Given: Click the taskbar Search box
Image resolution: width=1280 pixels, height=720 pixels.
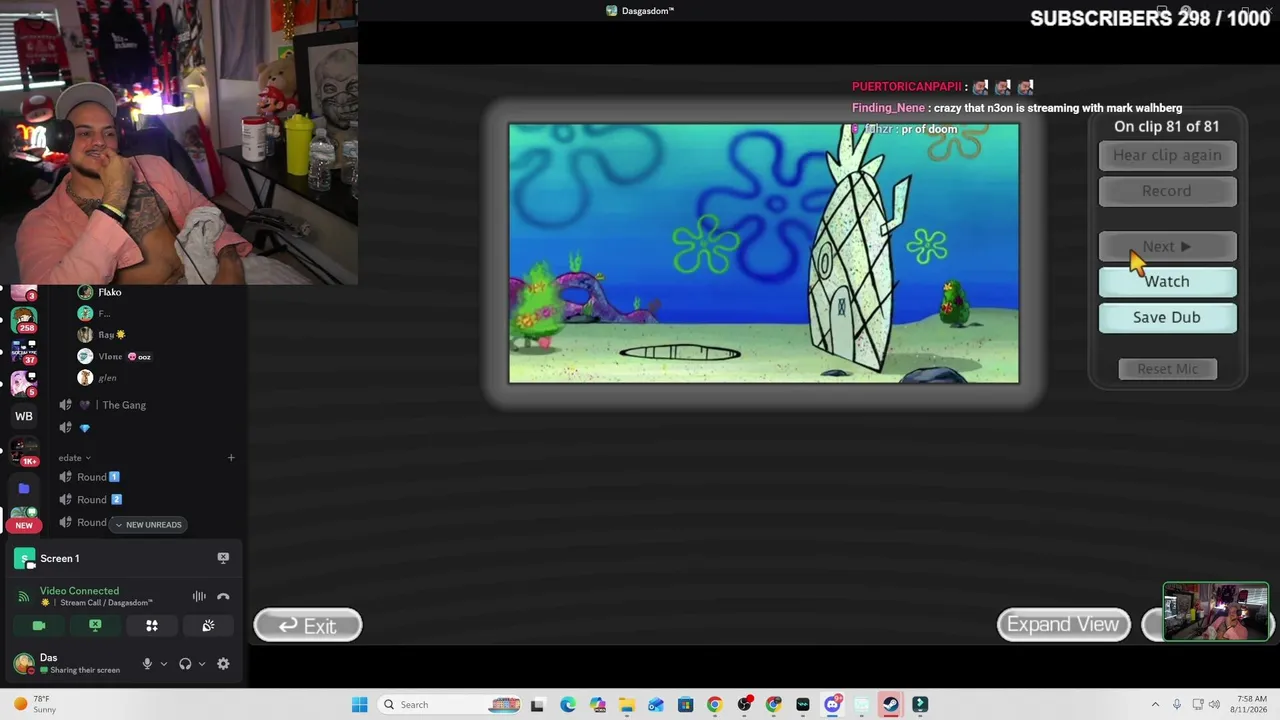Looking at the screenshot, I should (449, 704).
